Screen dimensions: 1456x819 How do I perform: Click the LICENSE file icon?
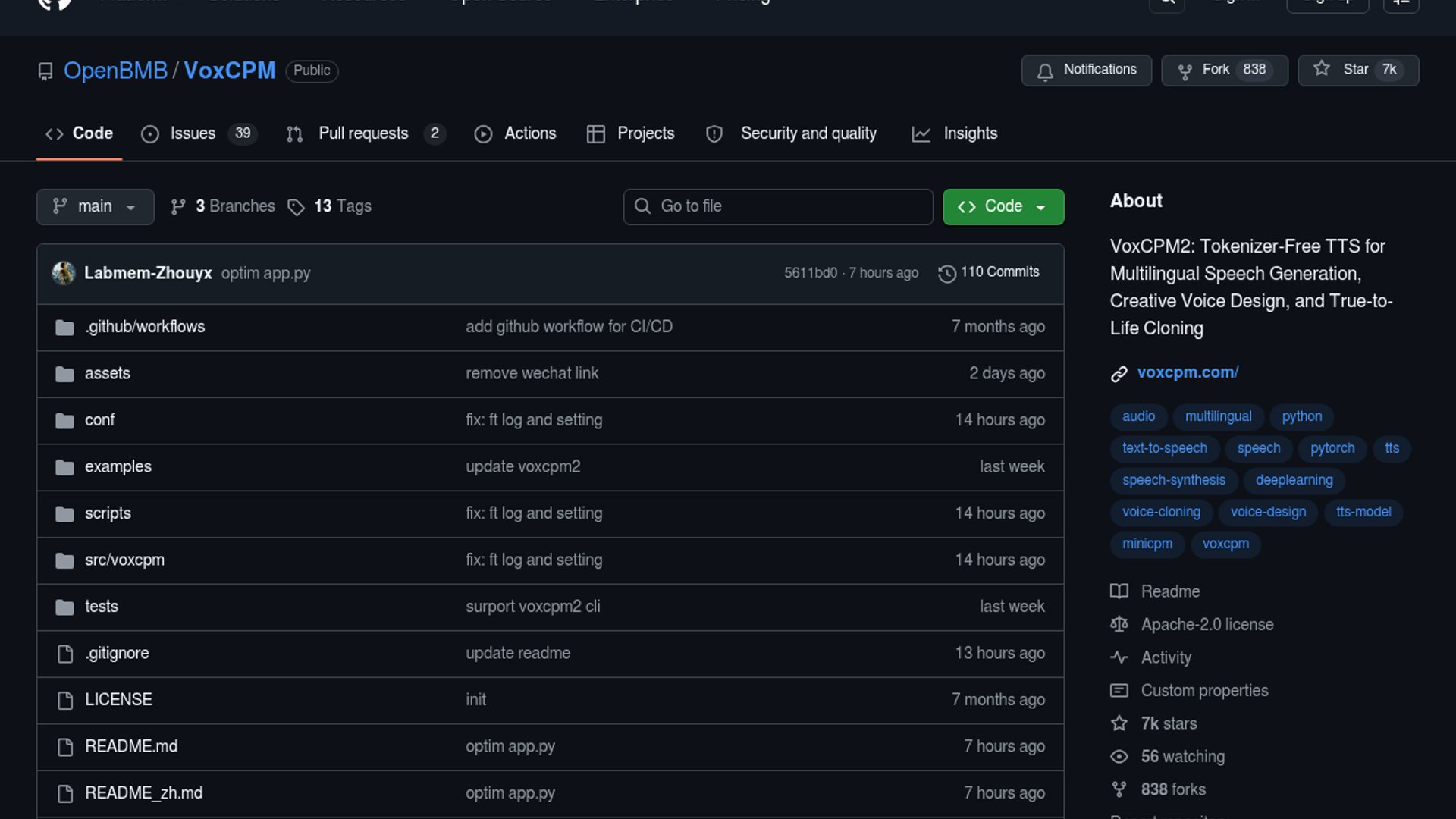(65, 700)
